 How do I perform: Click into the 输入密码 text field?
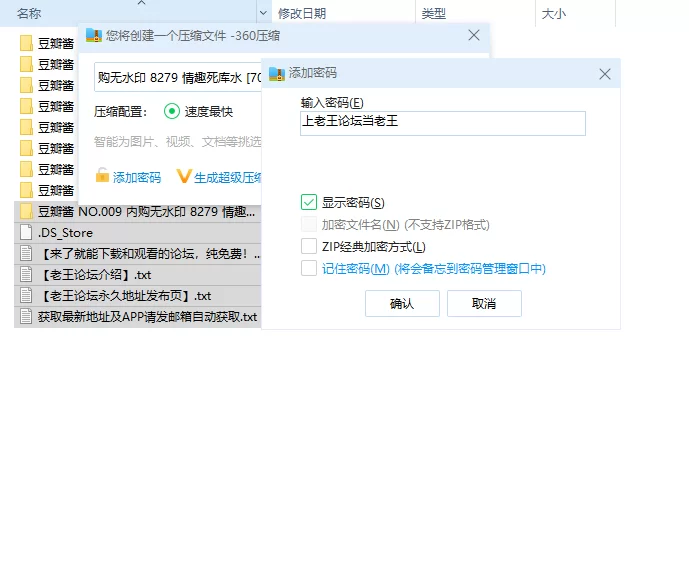pos(442,123)
